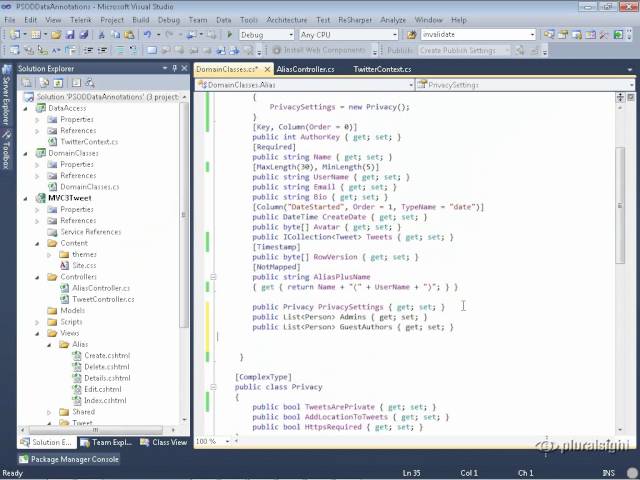Select Site.css in the Content folder

click(84, 266)
